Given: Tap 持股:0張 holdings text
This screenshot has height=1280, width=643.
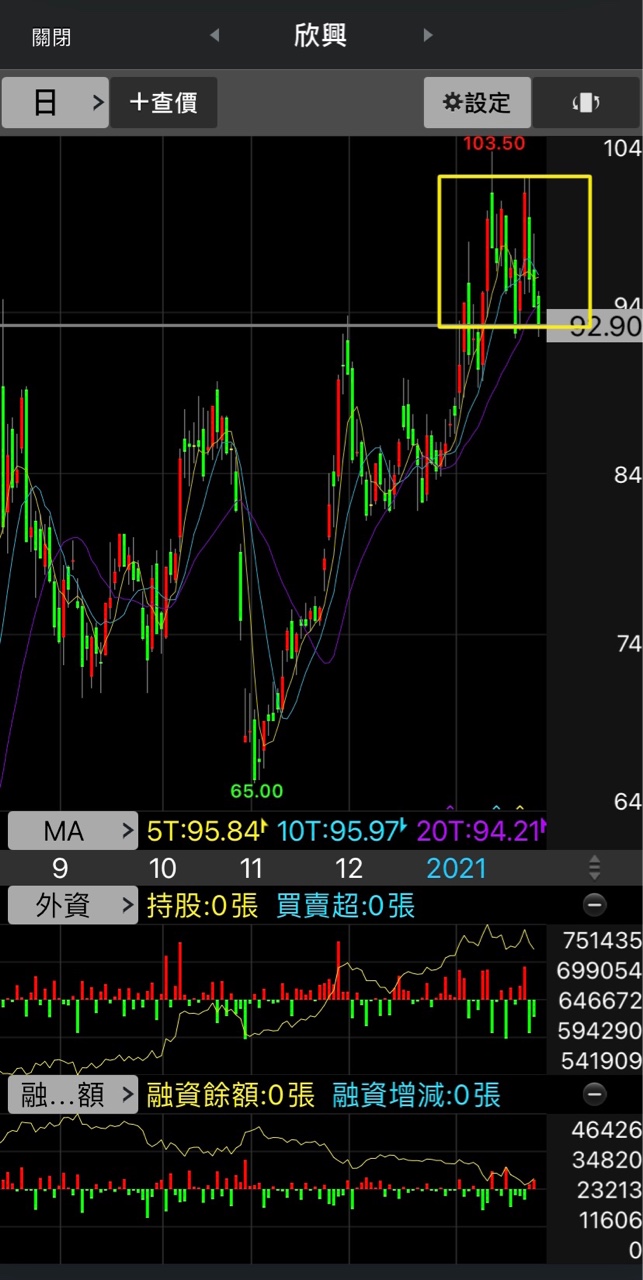Looking at the screenshot, I should [x=202, y=906].
